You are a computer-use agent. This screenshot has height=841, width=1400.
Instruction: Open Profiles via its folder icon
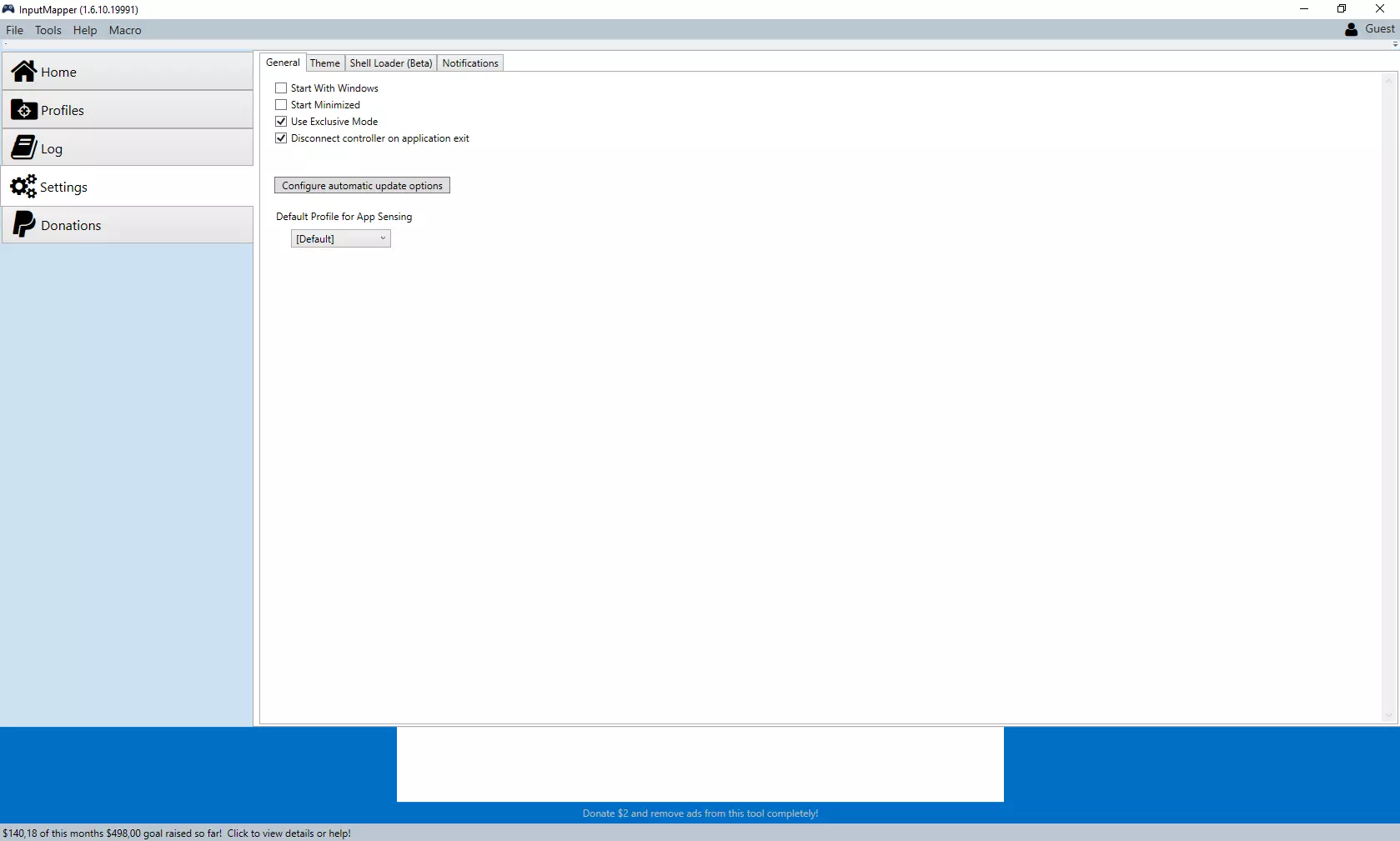point(24,110)
